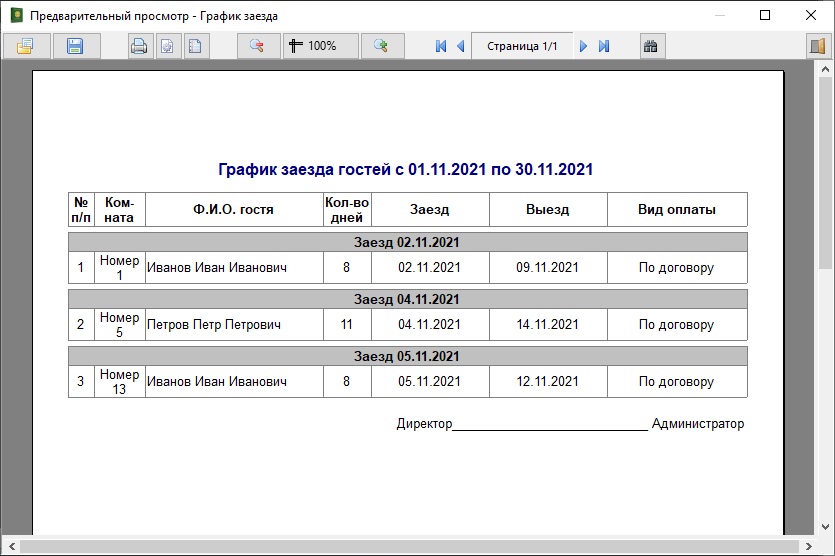Go to the first page
This screenshot has width=835, height=556.
(x=441, y=46)
